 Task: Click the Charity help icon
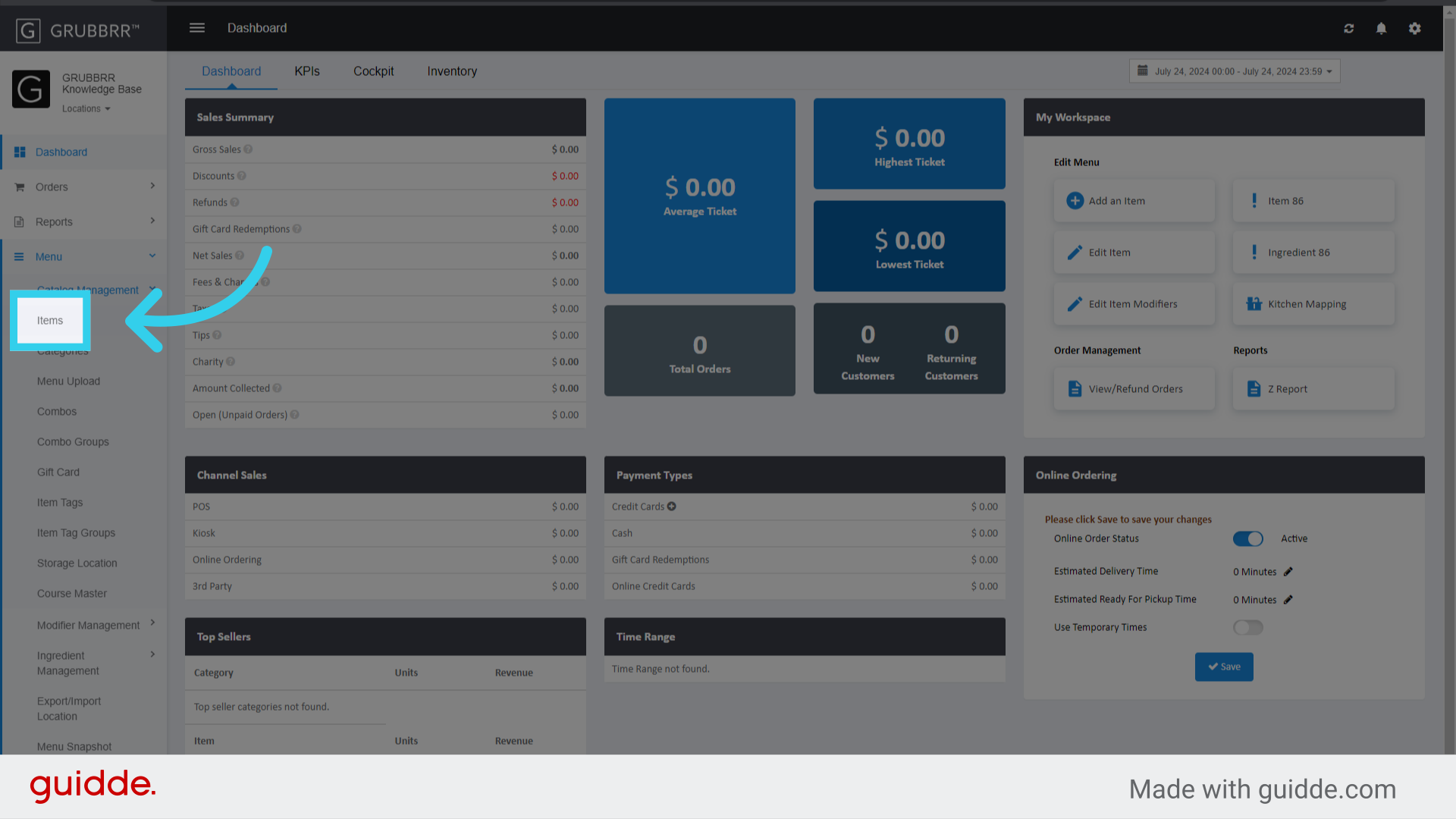pyautogui.click(x=231, y=362)
